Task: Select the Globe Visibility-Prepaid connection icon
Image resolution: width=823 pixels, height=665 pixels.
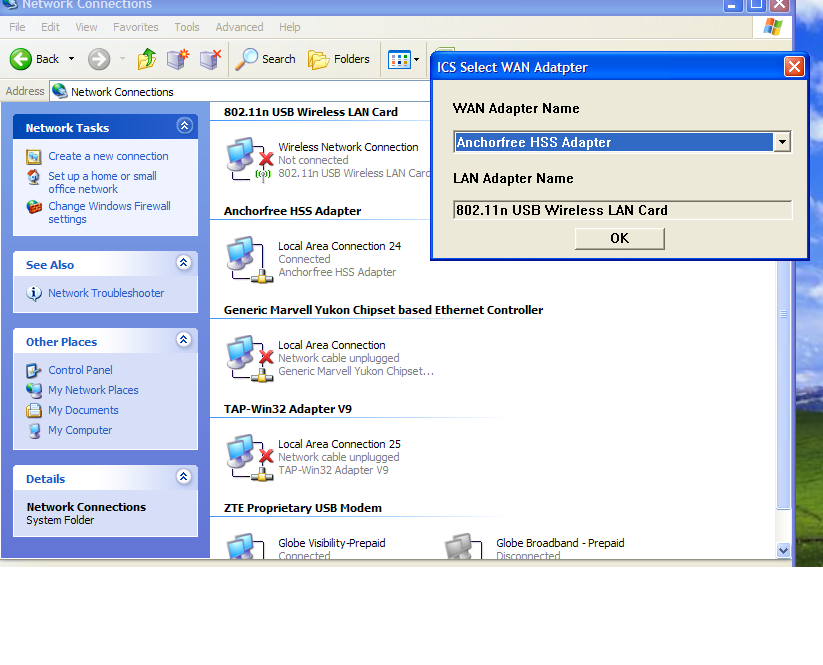Action: point(246,546)
